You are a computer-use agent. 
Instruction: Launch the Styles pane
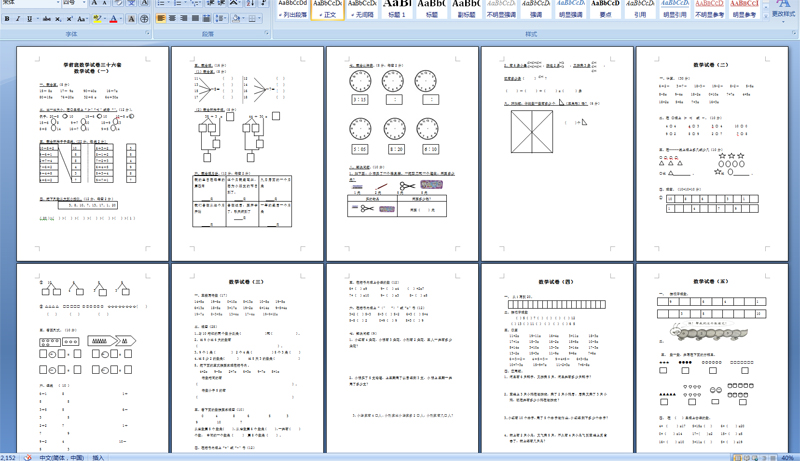(794, 33)
